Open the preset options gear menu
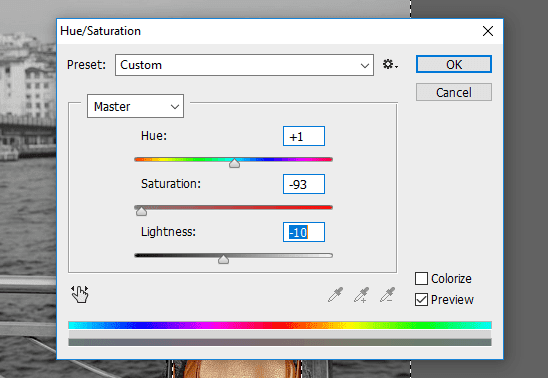 pyautogui.click(x=390, y=64)
